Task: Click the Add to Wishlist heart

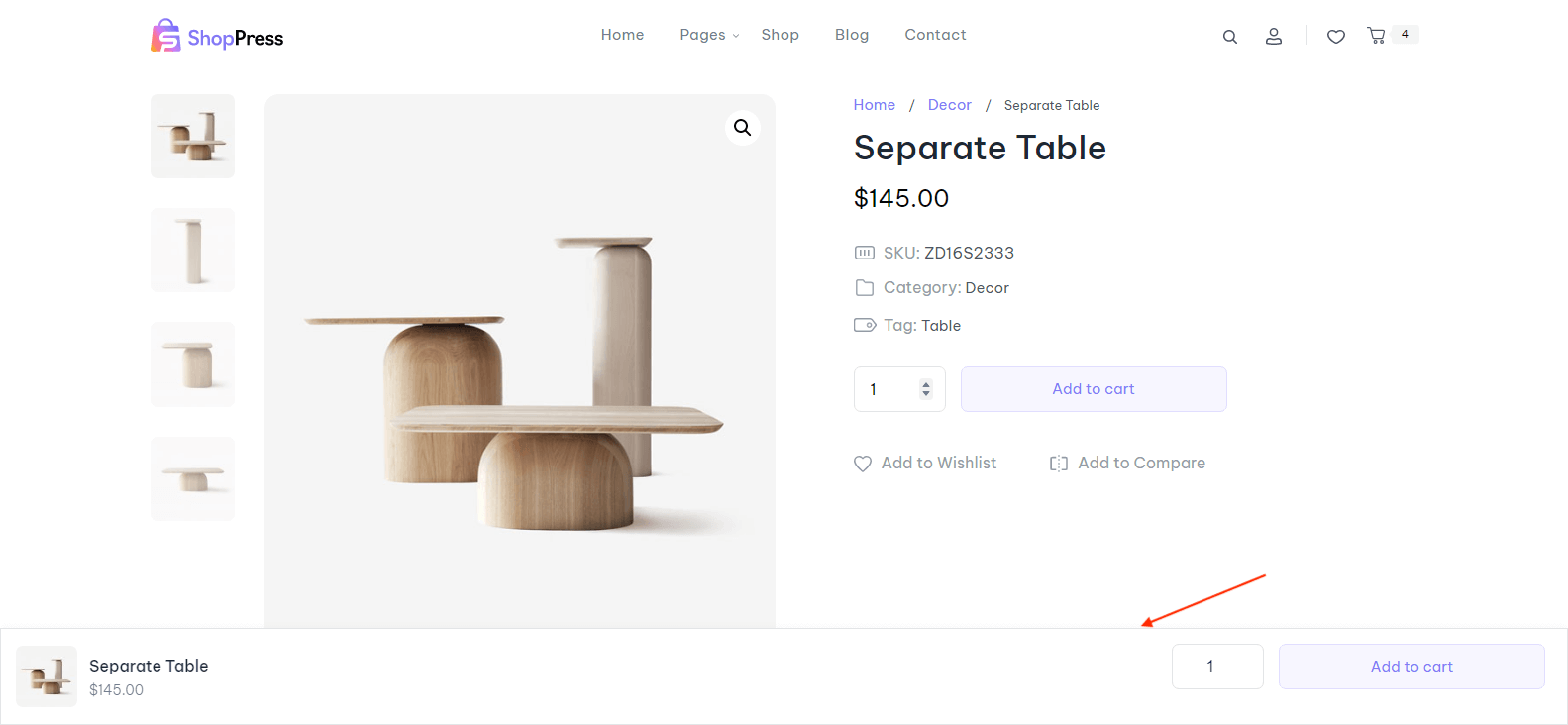Action: (x=863, y=464)
